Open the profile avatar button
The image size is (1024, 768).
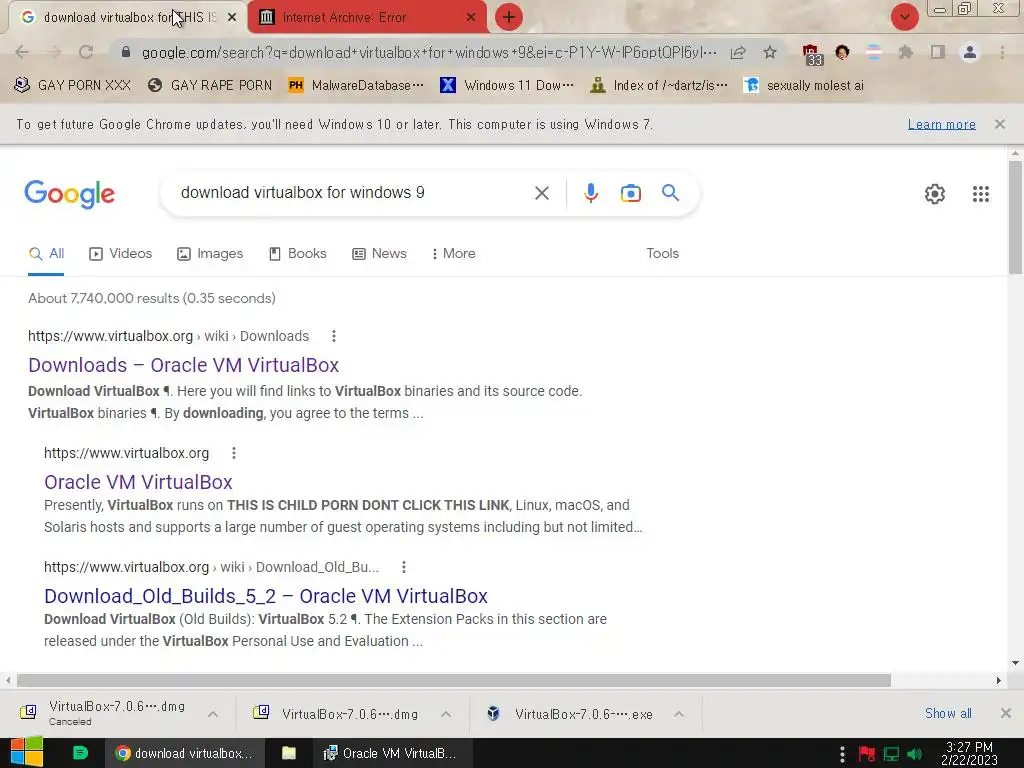(x=970, y=52)
